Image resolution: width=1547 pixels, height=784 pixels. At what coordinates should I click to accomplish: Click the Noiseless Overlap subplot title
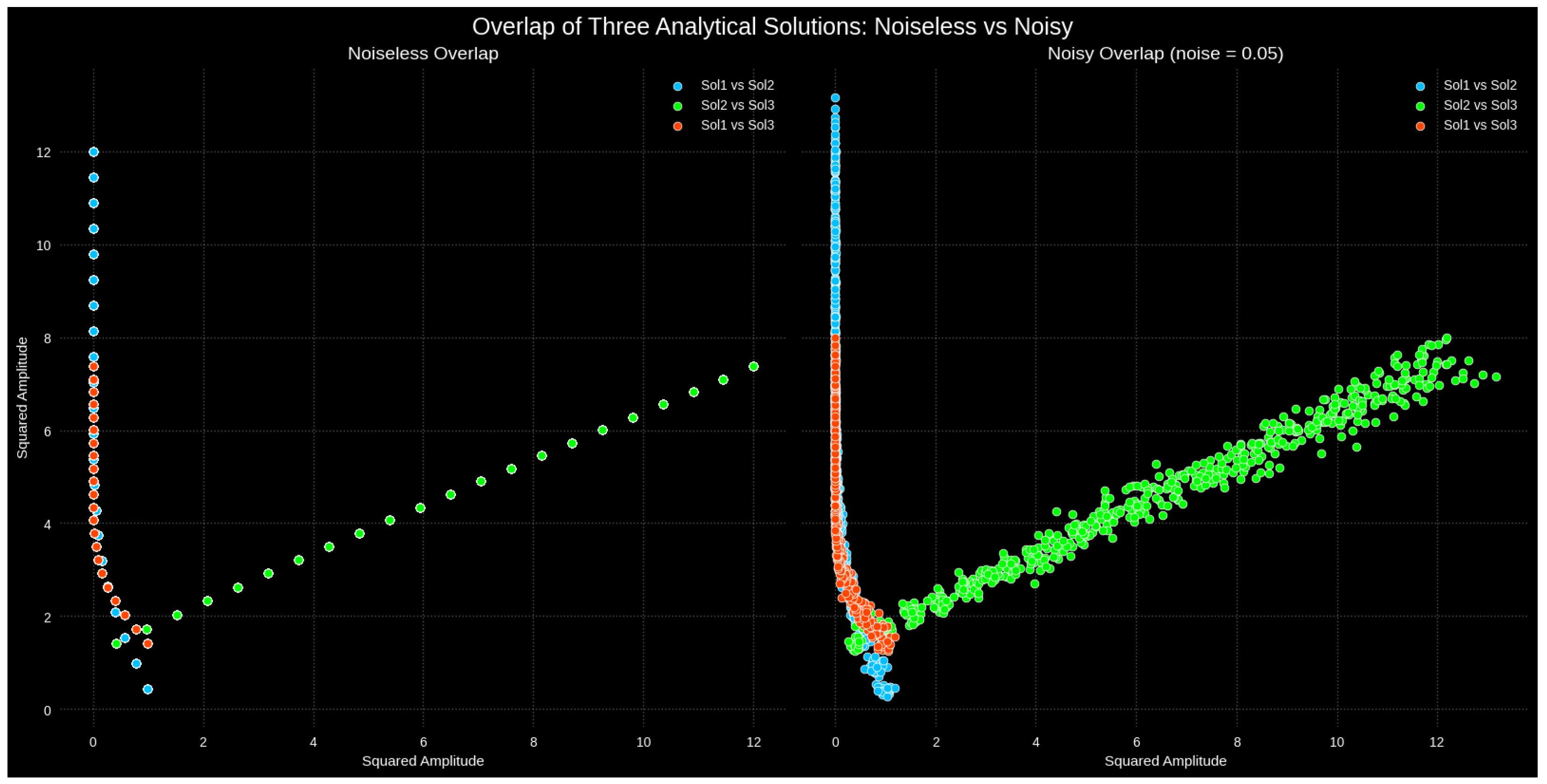coord(423,53)
